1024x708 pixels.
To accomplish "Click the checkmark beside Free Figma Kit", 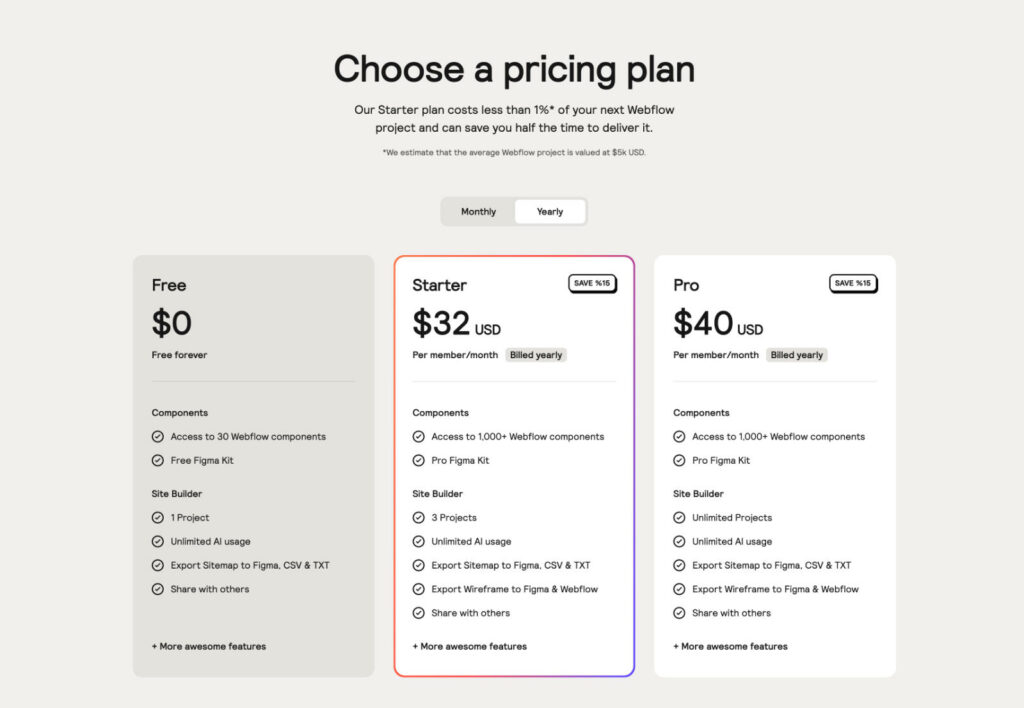I will (158, 460).
